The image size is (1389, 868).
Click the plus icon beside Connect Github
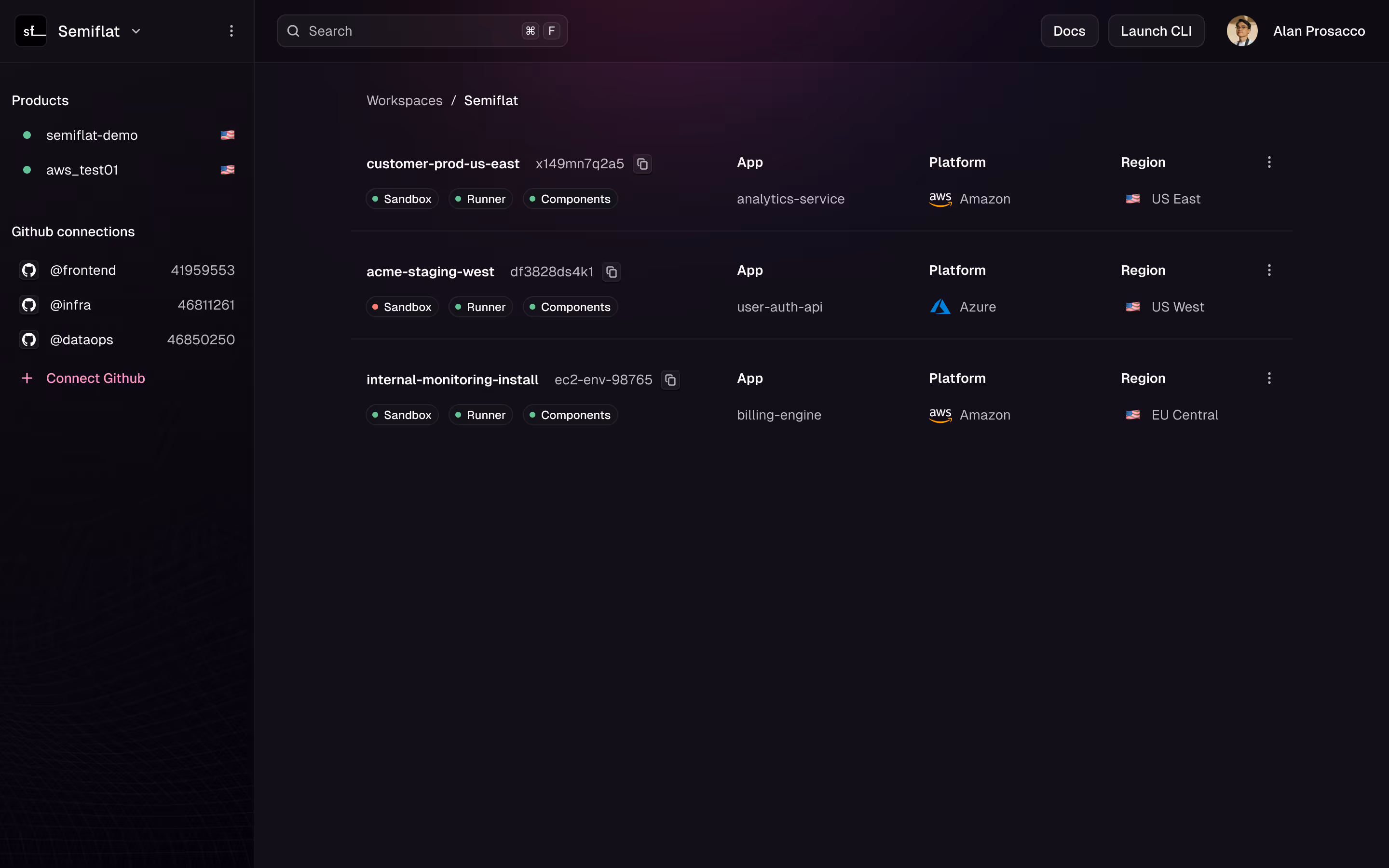(27, 379)
